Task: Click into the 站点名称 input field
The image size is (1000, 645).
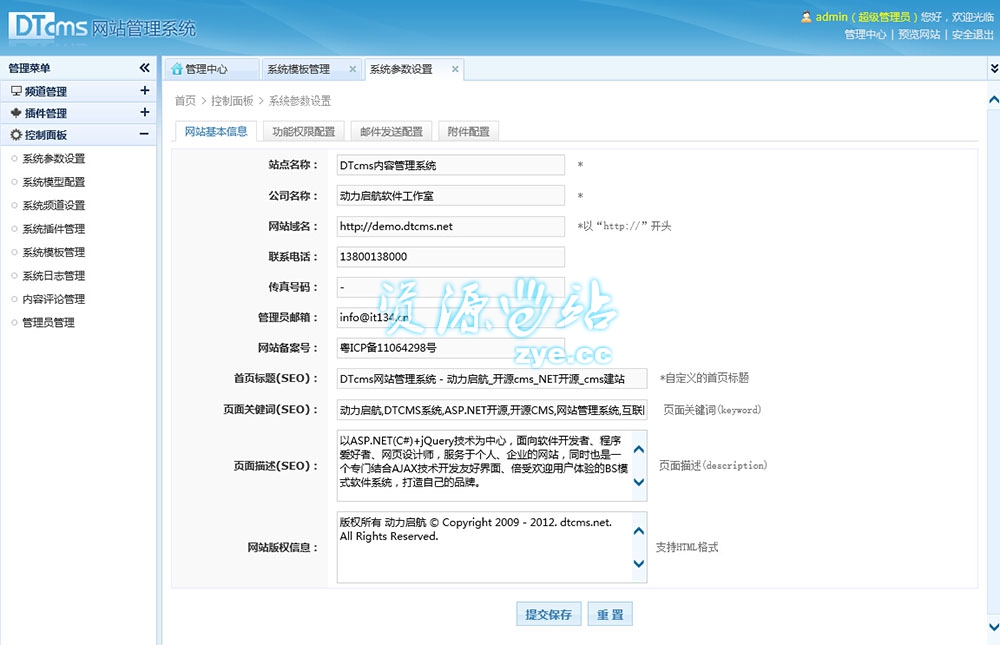Action: point(450,165)
